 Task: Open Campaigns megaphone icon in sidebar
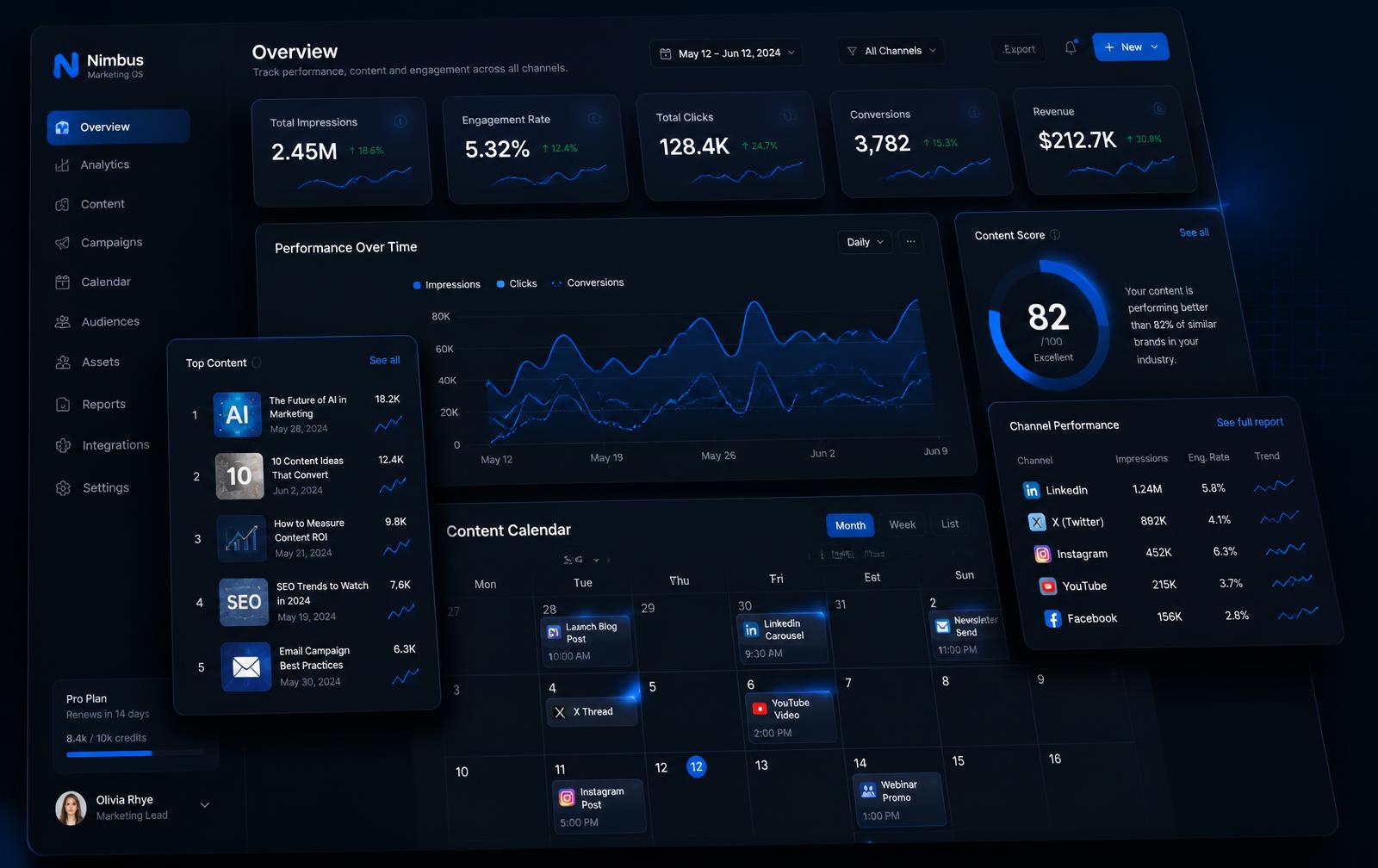click(x=62, y=243)
